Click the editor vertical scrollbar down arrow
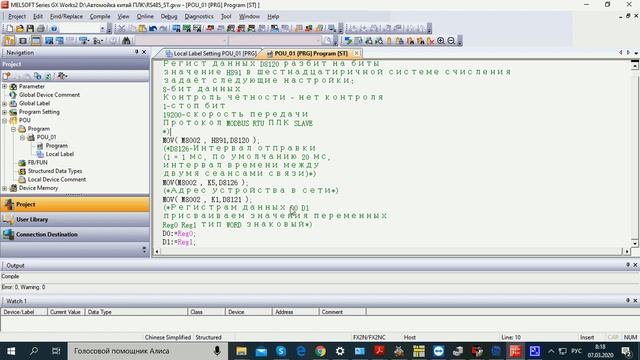Viewport: 640px width, 360px height. [x=635, y=244]
